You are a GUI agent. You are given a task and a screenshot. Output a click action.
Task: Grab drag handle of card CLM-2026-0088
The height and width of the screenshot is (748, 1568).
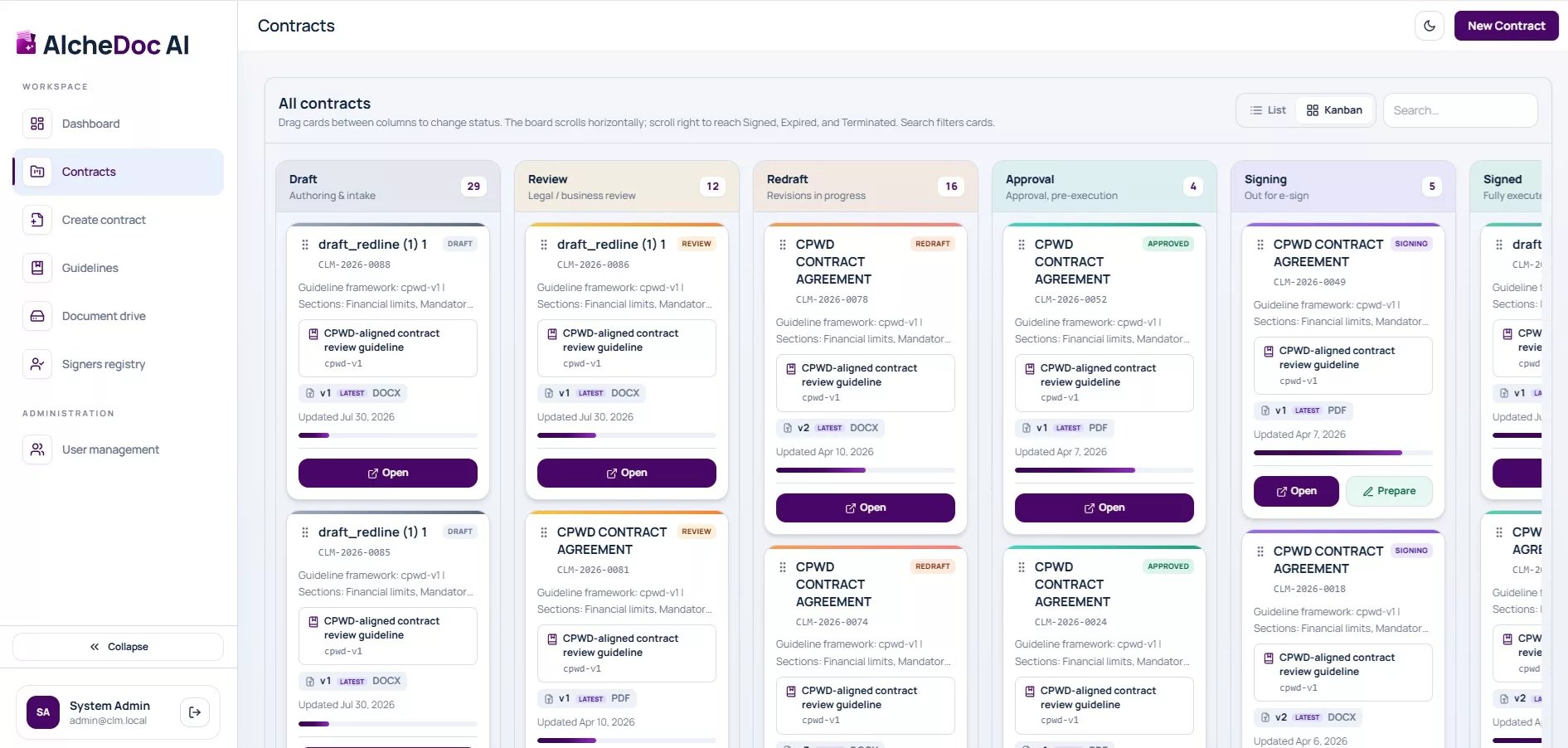[305, 245]
